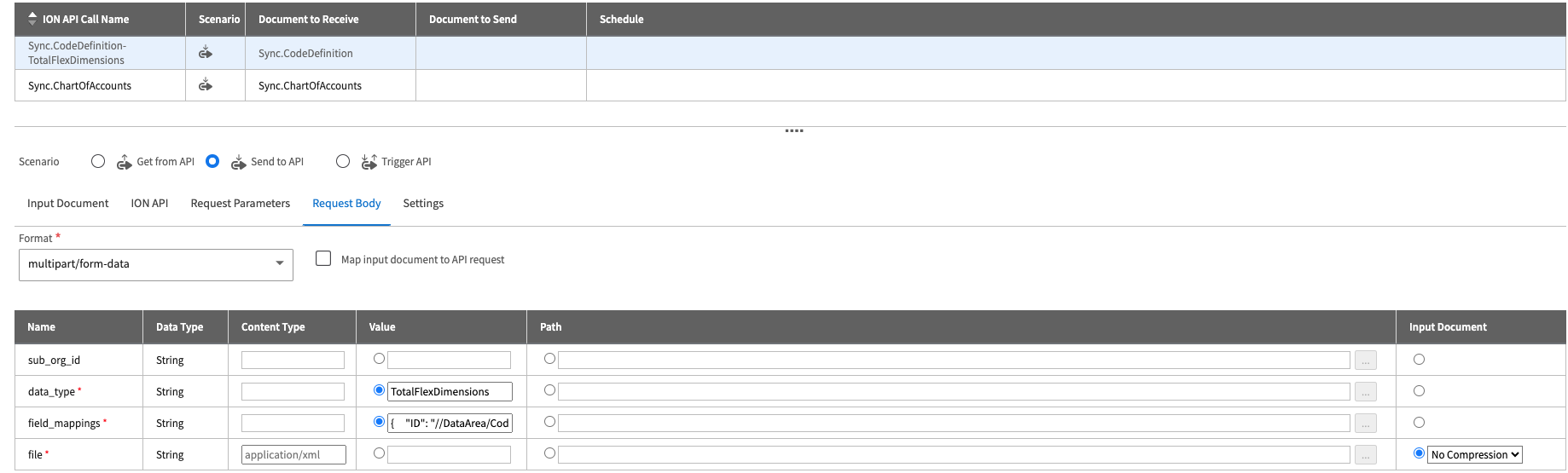Select the Sync.CodeDefinition-TotalFlexDimensions row

point(77,53)
